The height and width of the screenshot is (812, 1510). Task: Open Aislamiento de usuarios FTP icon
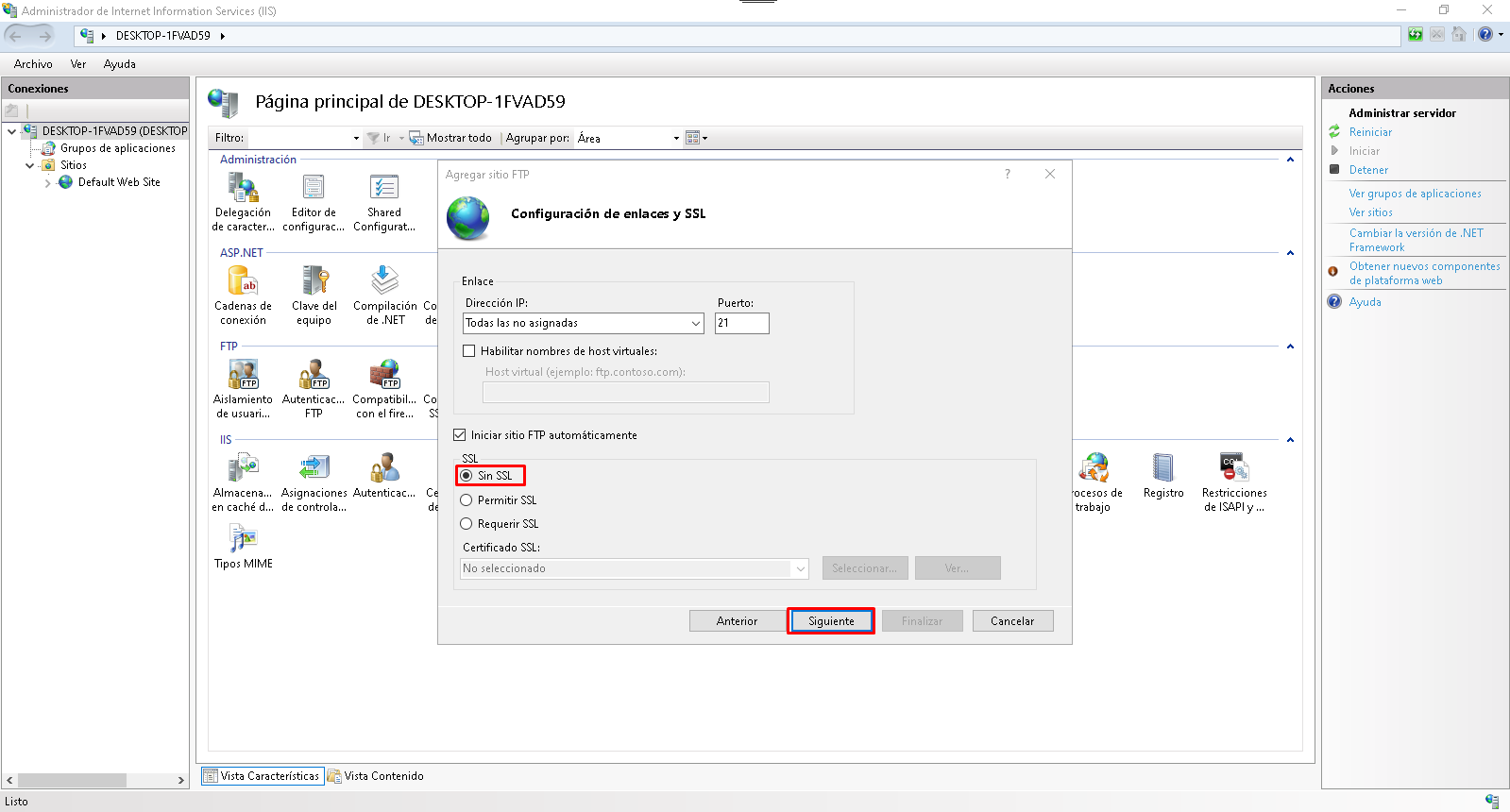[x=243, y=376]
